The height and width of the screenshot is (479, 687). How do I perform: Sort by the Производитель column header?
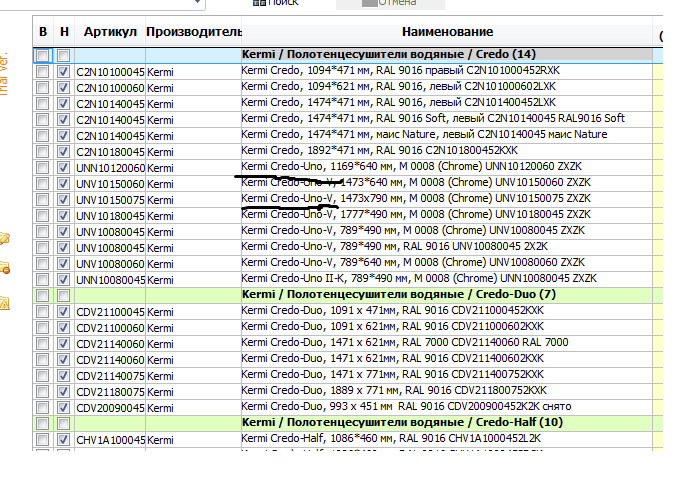[193, 32]
